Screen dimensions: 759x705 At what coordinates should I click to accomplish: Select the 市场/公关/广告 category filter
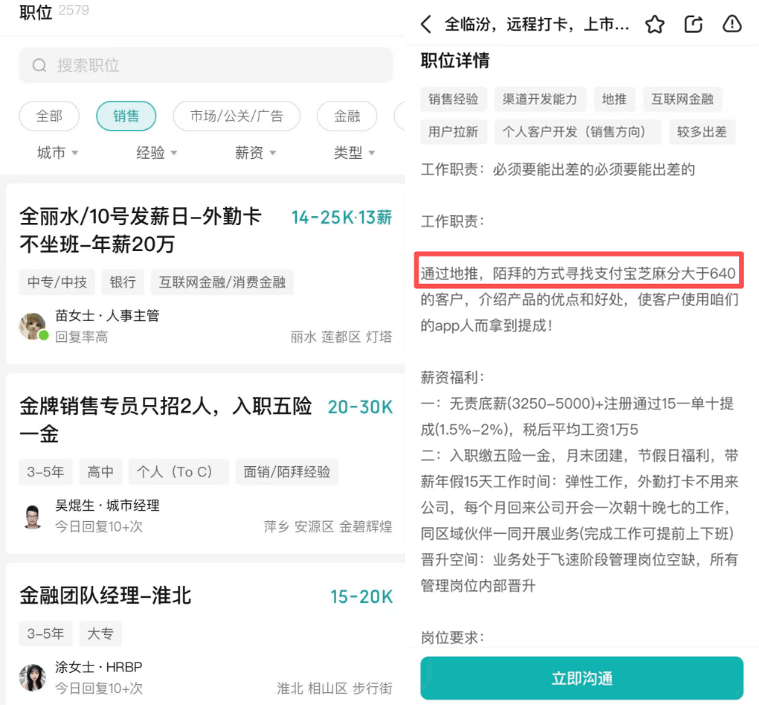click(x=236, y=116)
